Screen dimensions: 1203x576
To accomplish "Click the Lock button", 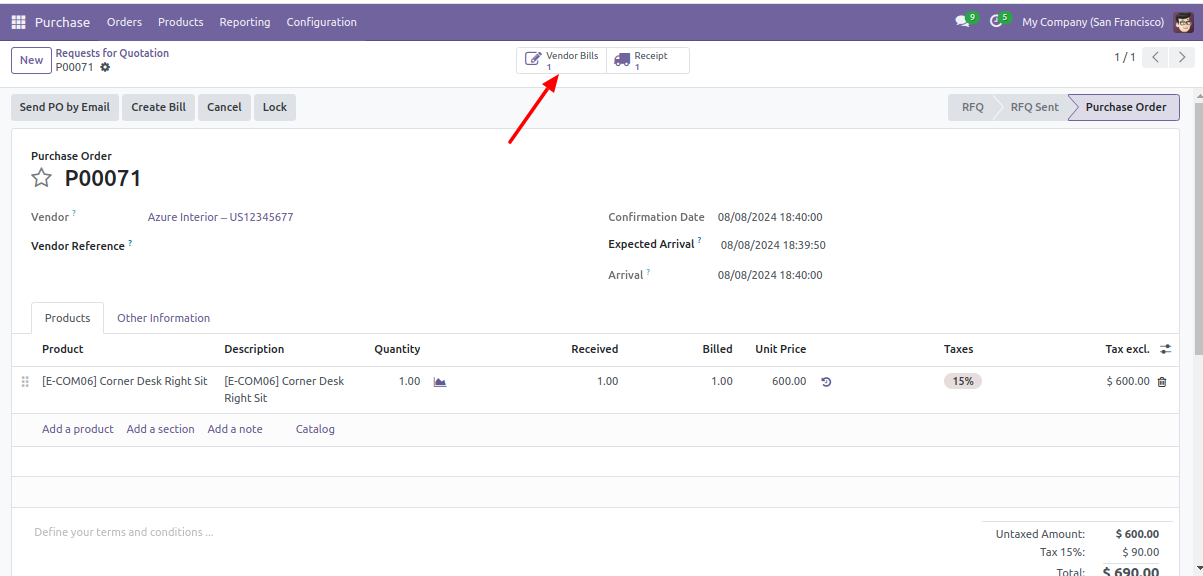I will 275,107.
